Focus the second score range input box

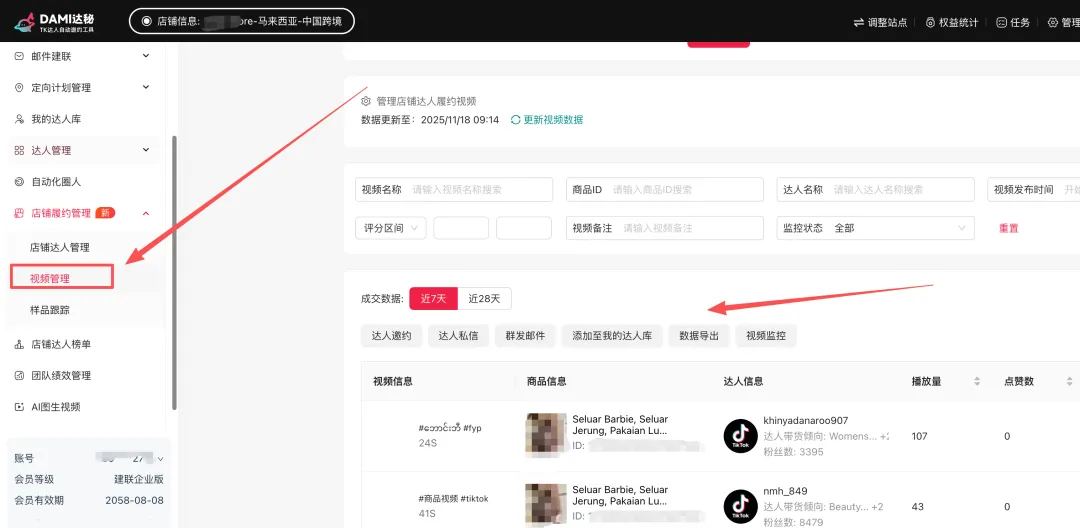523,228
